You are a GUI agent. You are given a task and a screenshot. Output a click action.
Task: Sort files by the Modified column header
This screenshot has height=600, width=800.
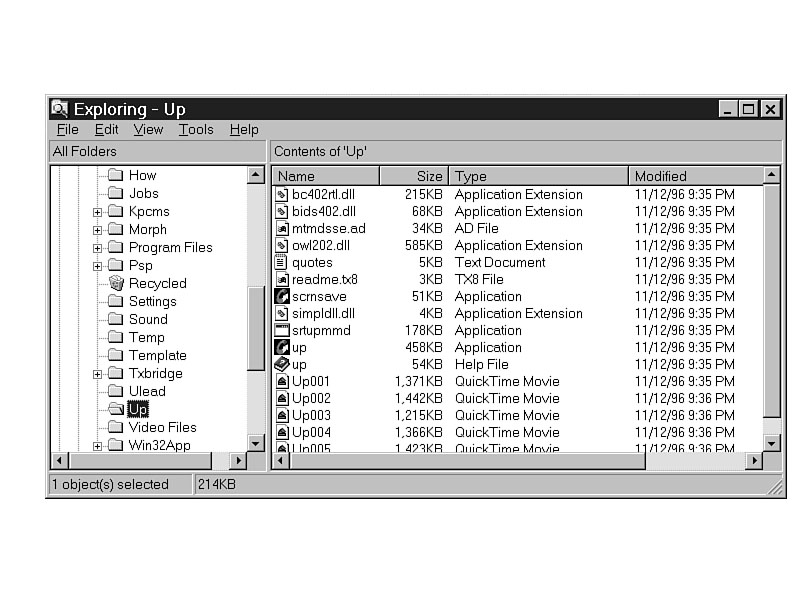[x=694, y=176]
